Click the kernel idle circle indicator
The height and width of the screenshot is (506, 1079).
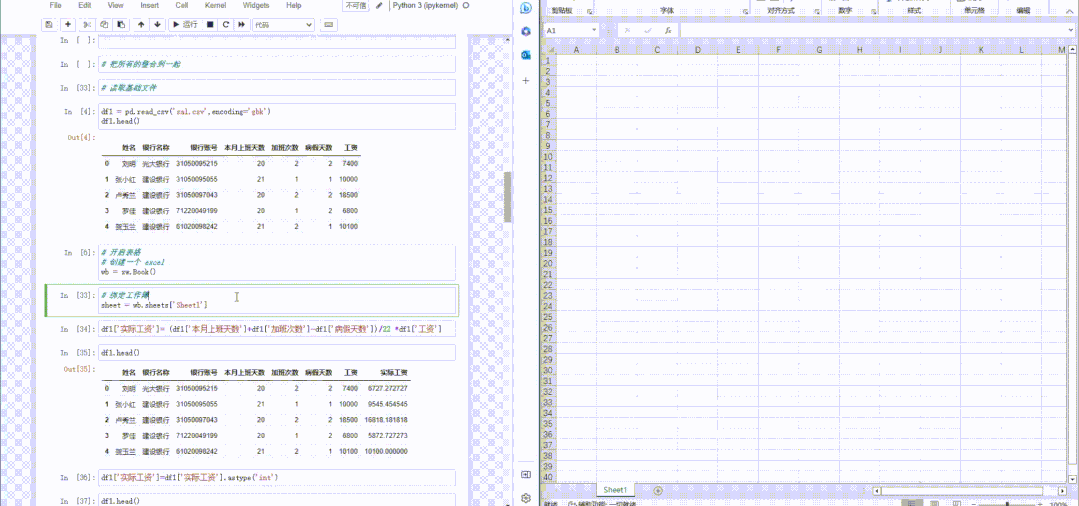tap(467, 5)
